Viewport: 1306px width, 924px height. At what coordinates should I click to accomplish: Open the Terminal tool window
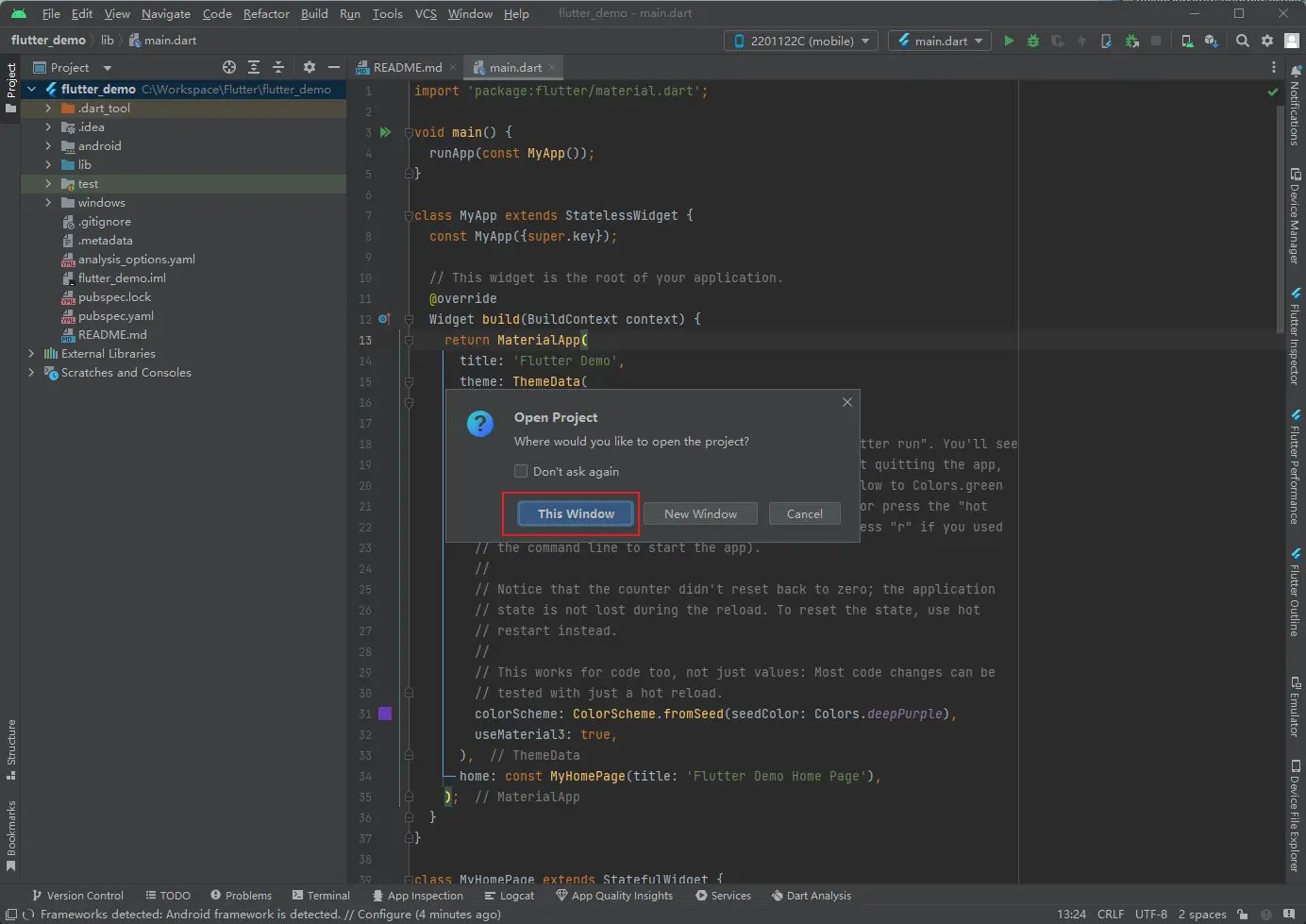tap(321, 895)
